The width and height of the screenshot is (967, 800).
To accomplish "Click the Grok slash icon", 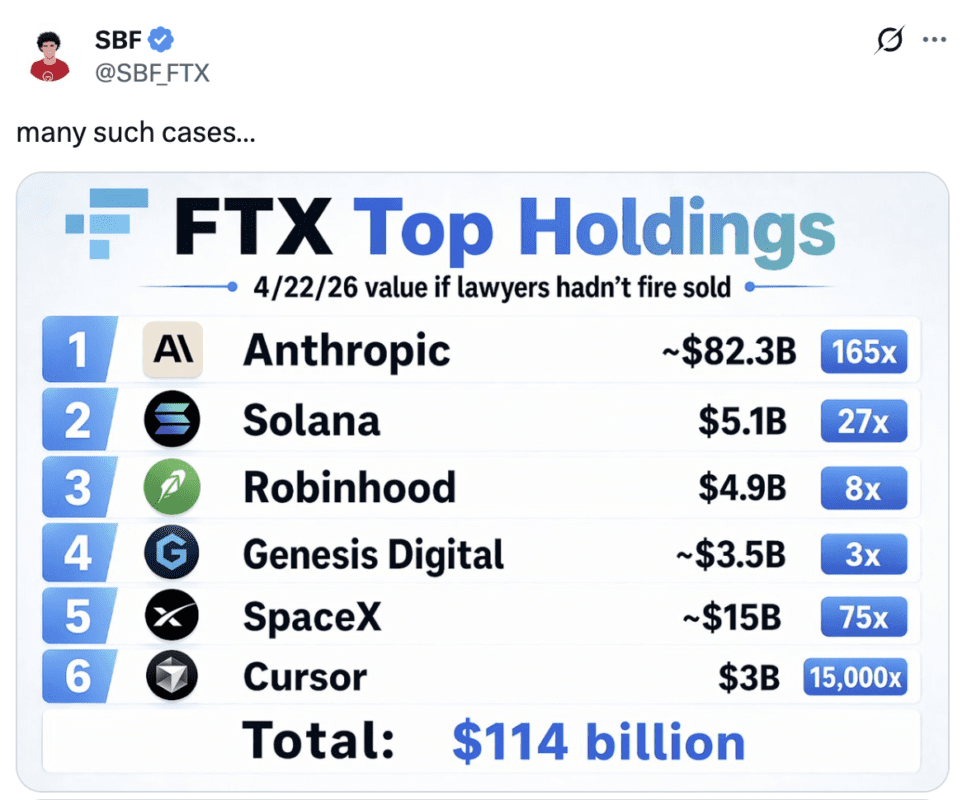I will (888, 41).
